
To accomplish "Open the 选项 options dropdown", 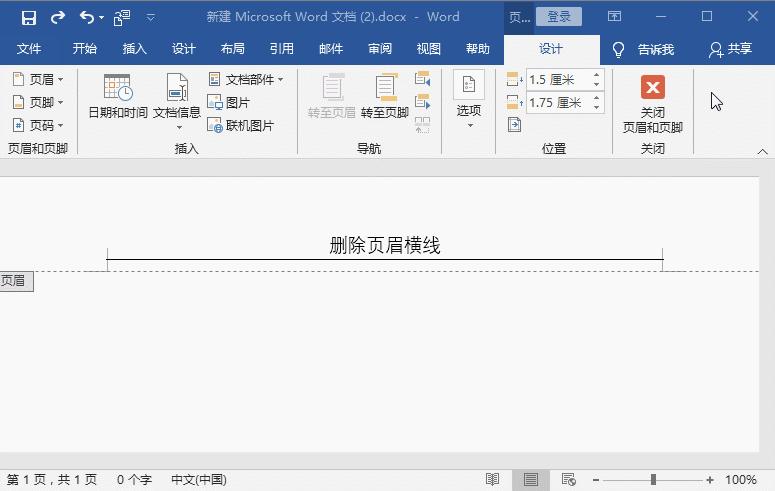I will pyautogui.click(x=469, y=100).
